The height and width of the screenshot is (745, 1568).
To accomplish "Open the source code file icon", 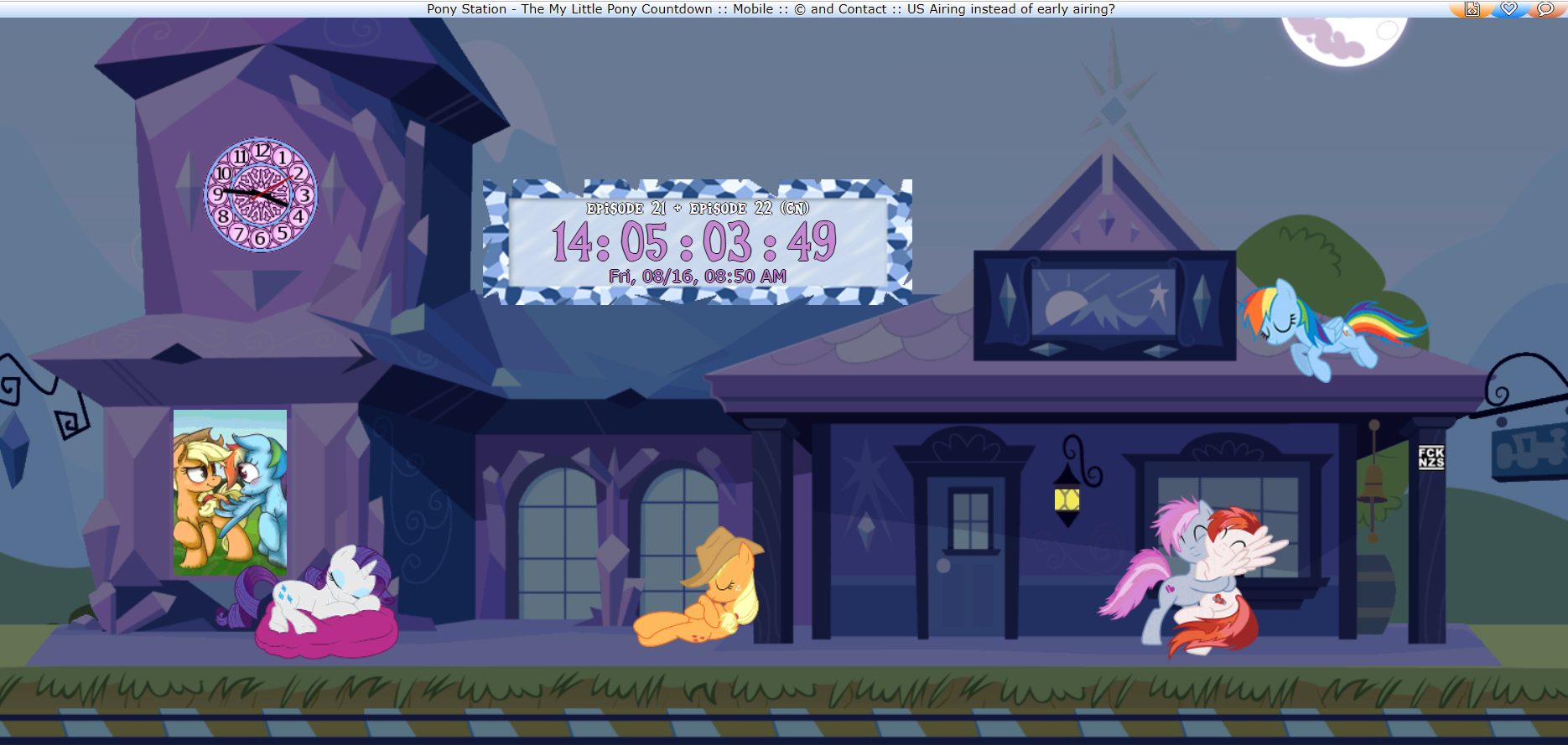I will (1472, 9).
